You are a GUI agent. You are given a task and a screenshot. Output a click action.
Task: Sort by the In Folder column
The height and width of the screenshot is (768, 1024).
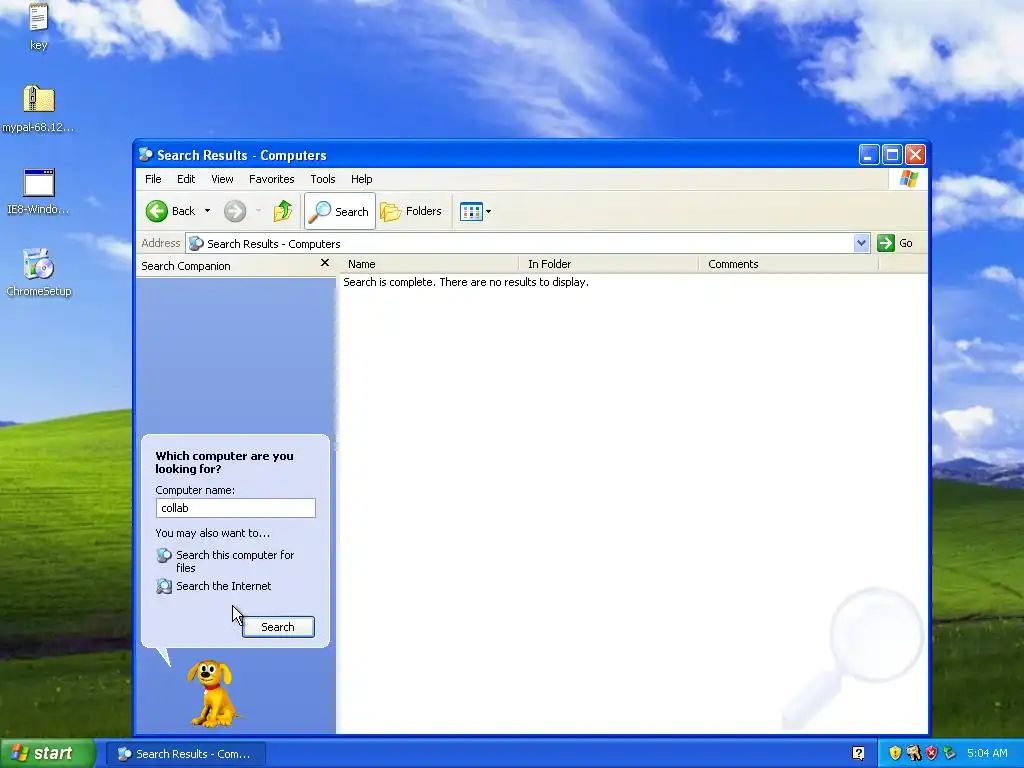pos(609,264)
